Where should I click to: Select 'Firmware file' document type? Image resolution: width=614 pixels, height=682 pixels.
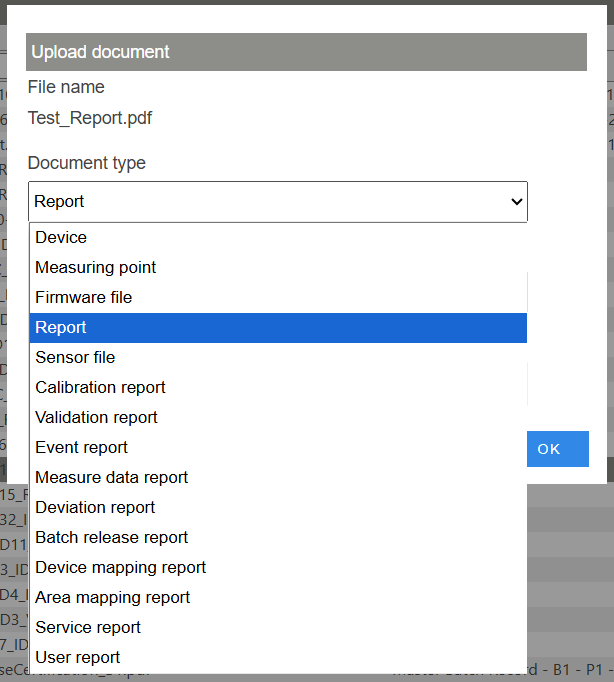click(x=278, y=298)
